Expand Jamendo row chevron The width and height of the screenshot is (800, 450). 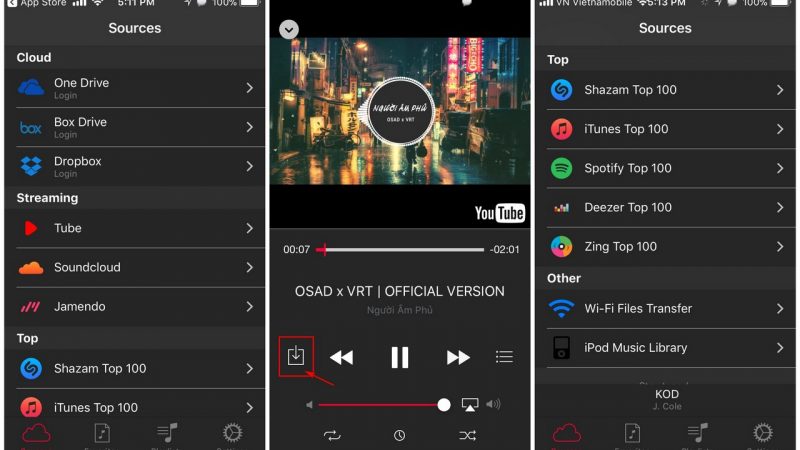[x=249, y=307]
